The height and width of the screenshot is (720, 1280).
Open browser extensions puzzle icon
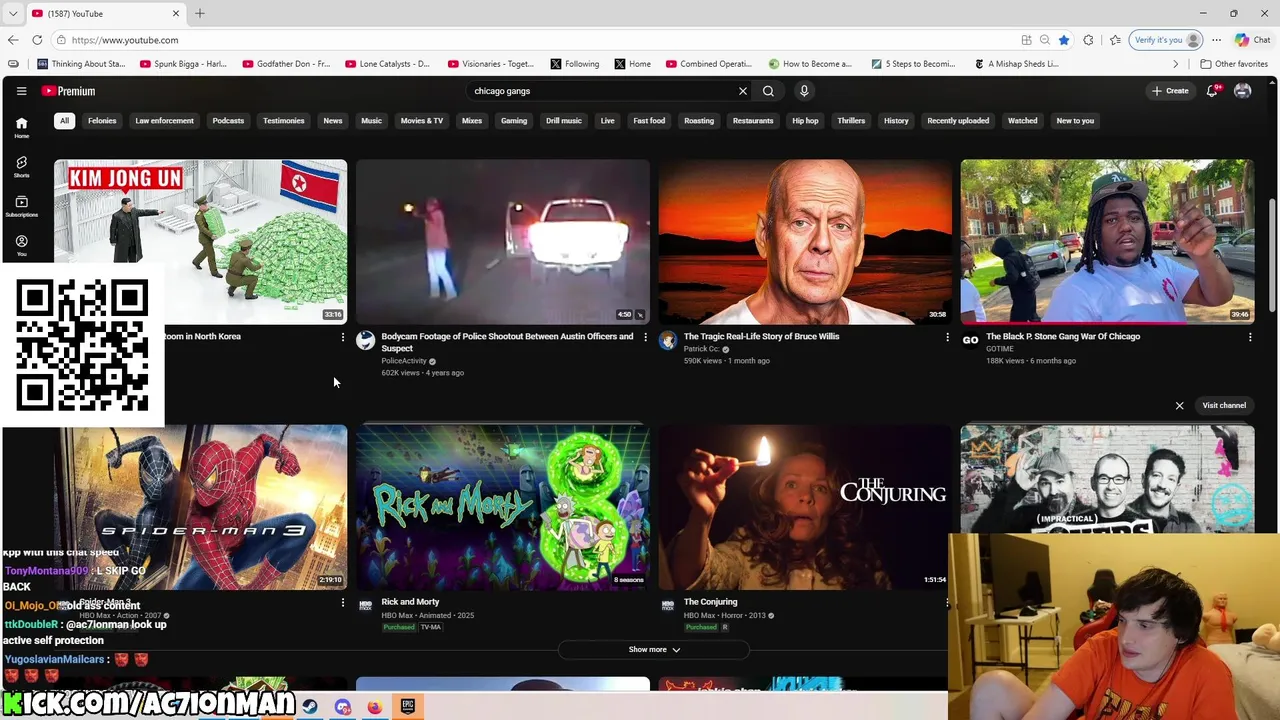coord(1088,40)
